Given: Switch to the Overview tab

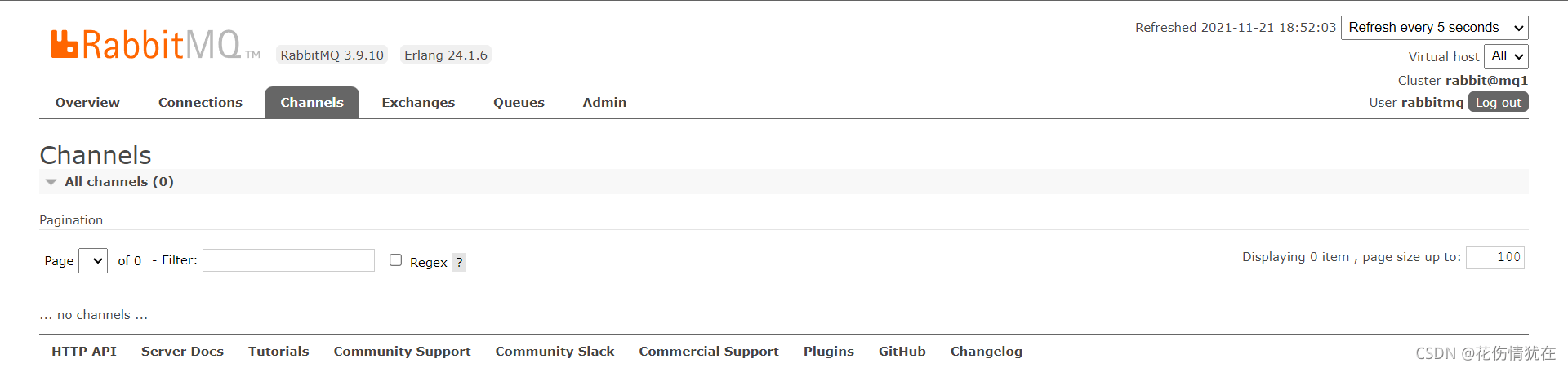Looking at the screenshot, I should click(x=87, y=103).
